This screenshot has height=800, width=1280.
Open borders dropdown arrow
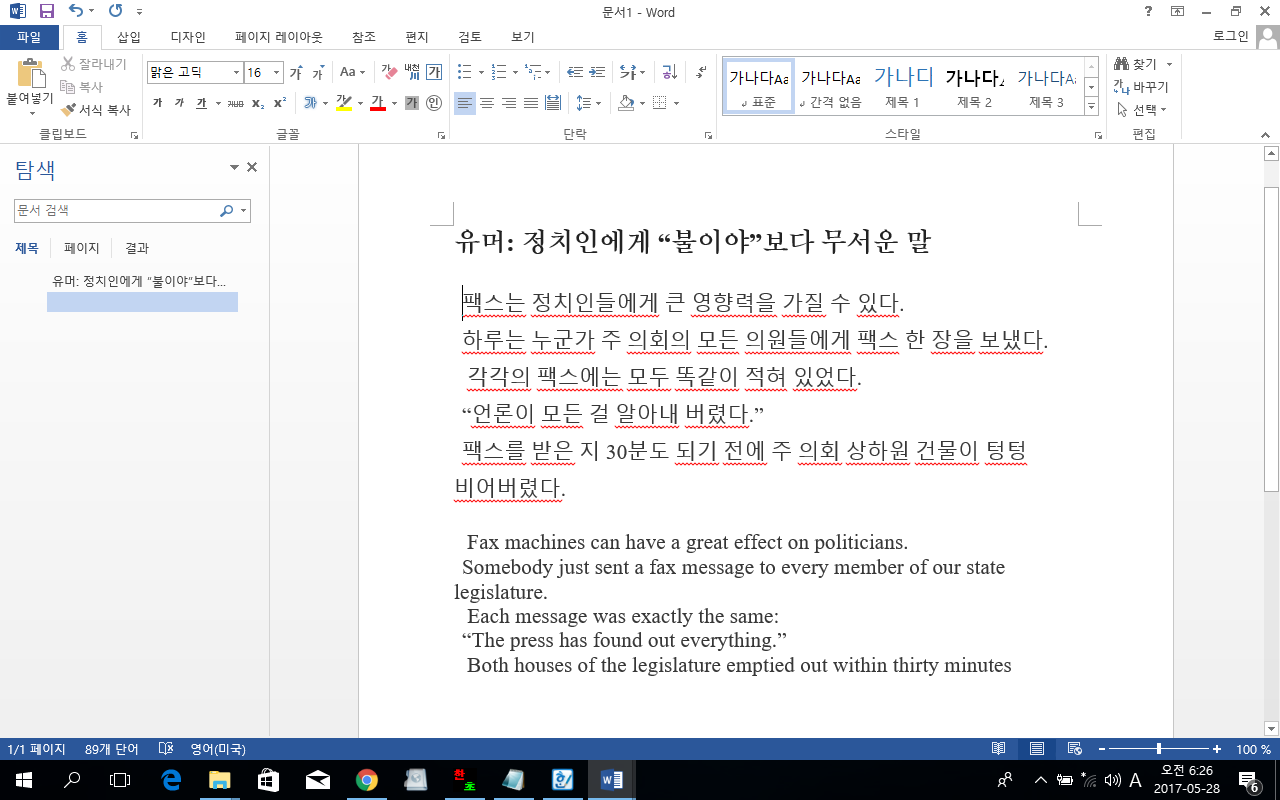coord(677,103)
